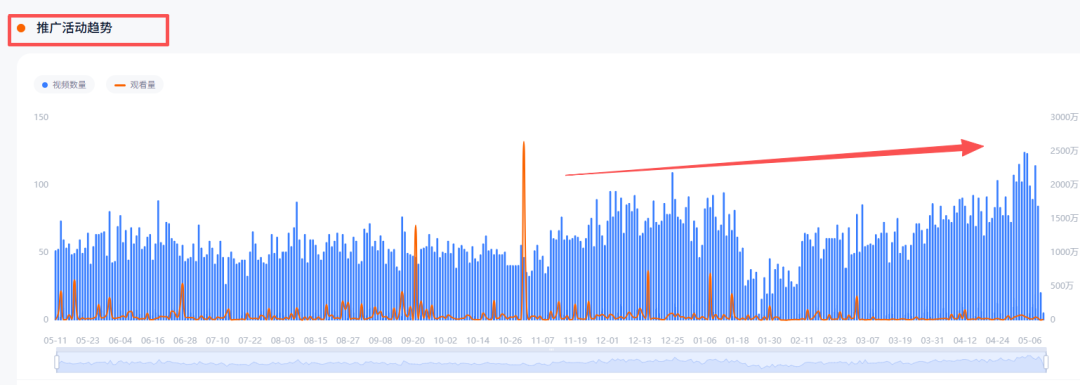Viewport: 1080px width, 385px height.
Task: Click the 05-23 date label
Action: [87, 340]
